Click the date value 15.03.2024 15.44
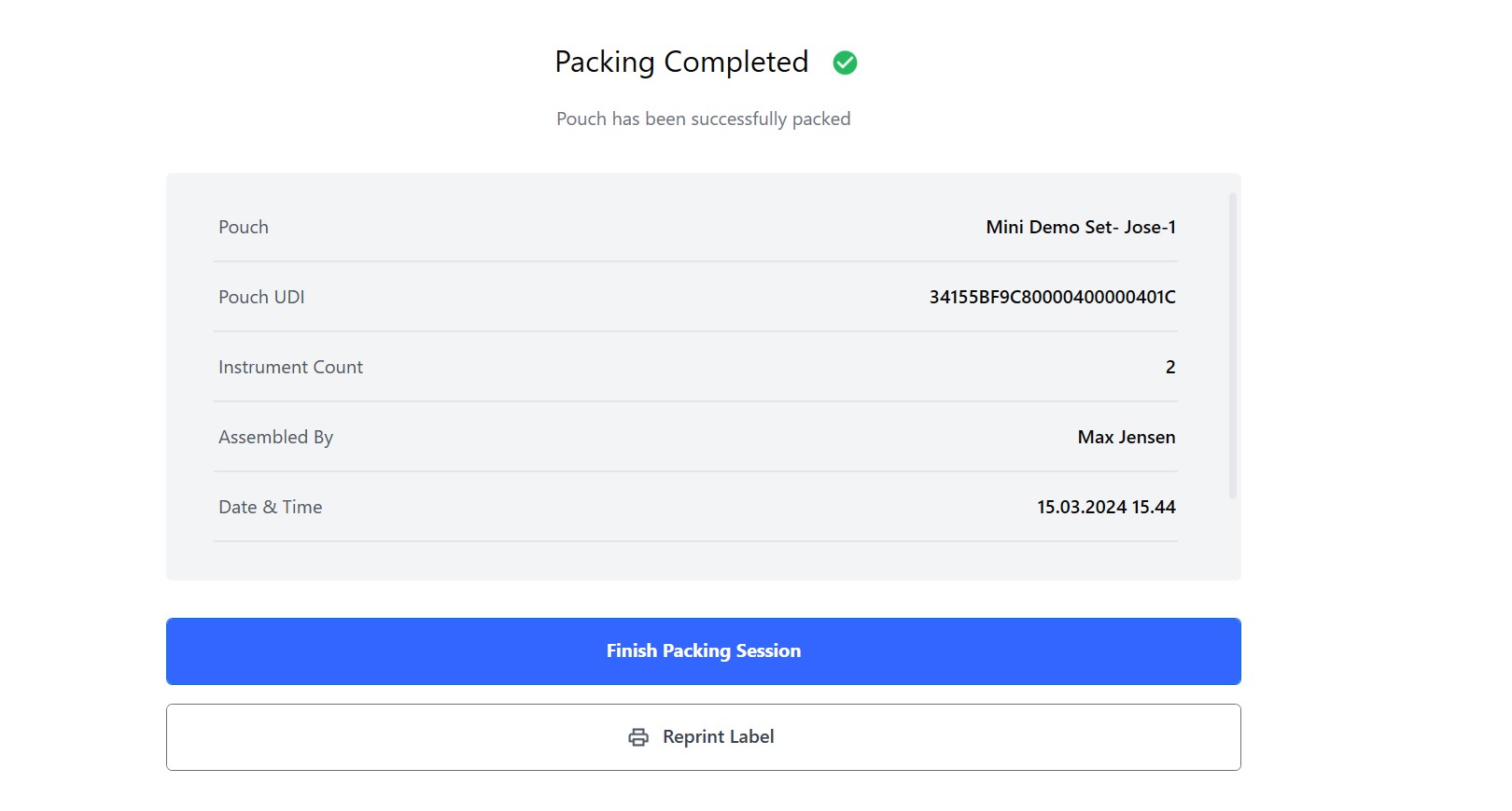This screenshot has width=1512, height=811. coord(1106,507)
